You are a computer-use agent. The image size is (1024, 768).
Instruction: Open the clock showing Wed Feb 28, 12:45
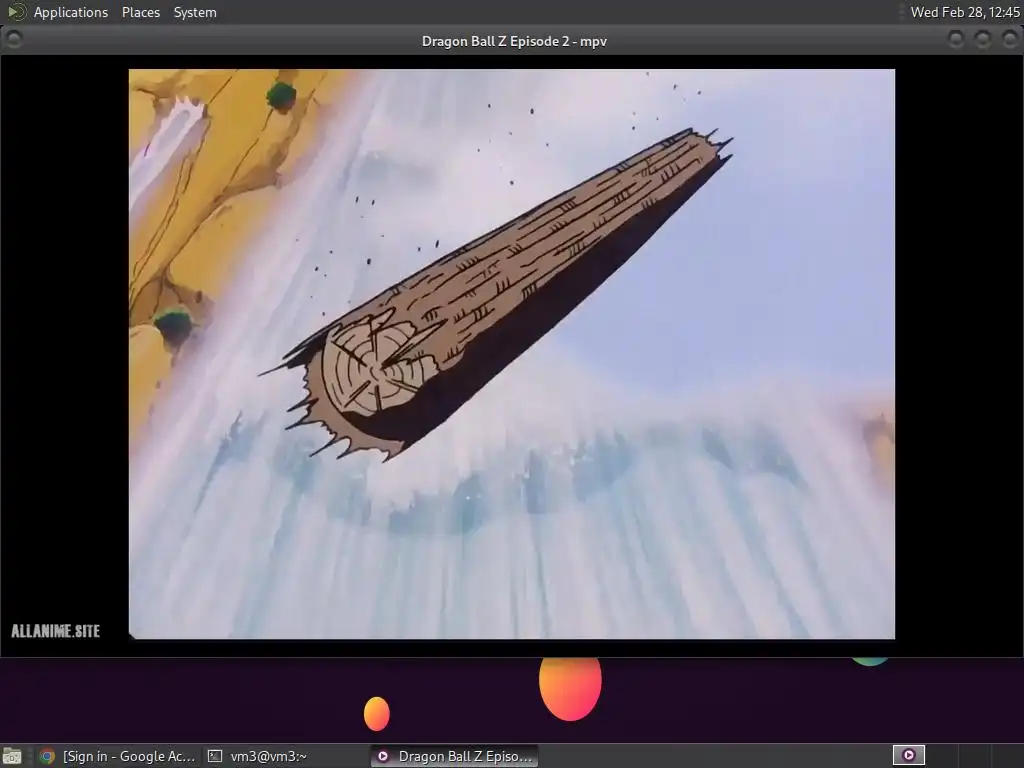coord(965,12)
